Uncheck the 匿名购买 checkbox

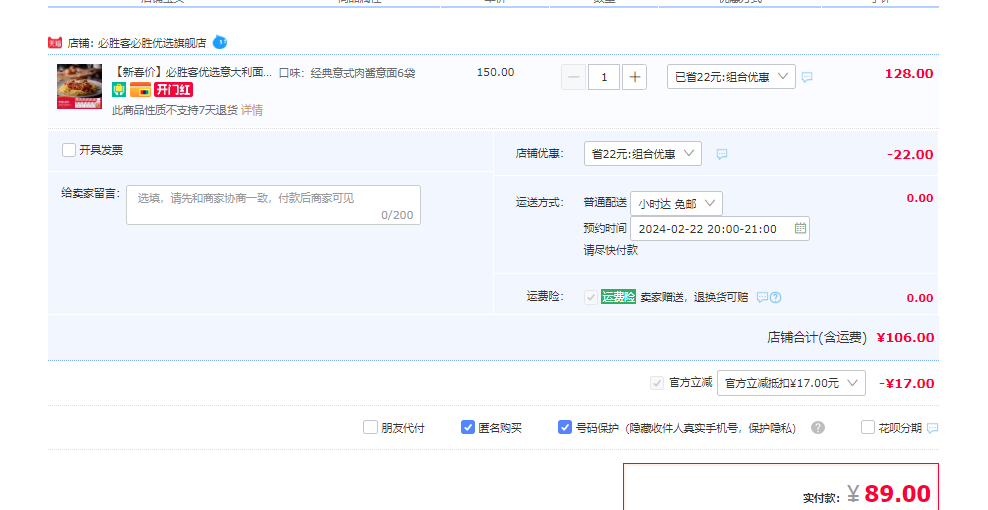click(x=468, y=427)
